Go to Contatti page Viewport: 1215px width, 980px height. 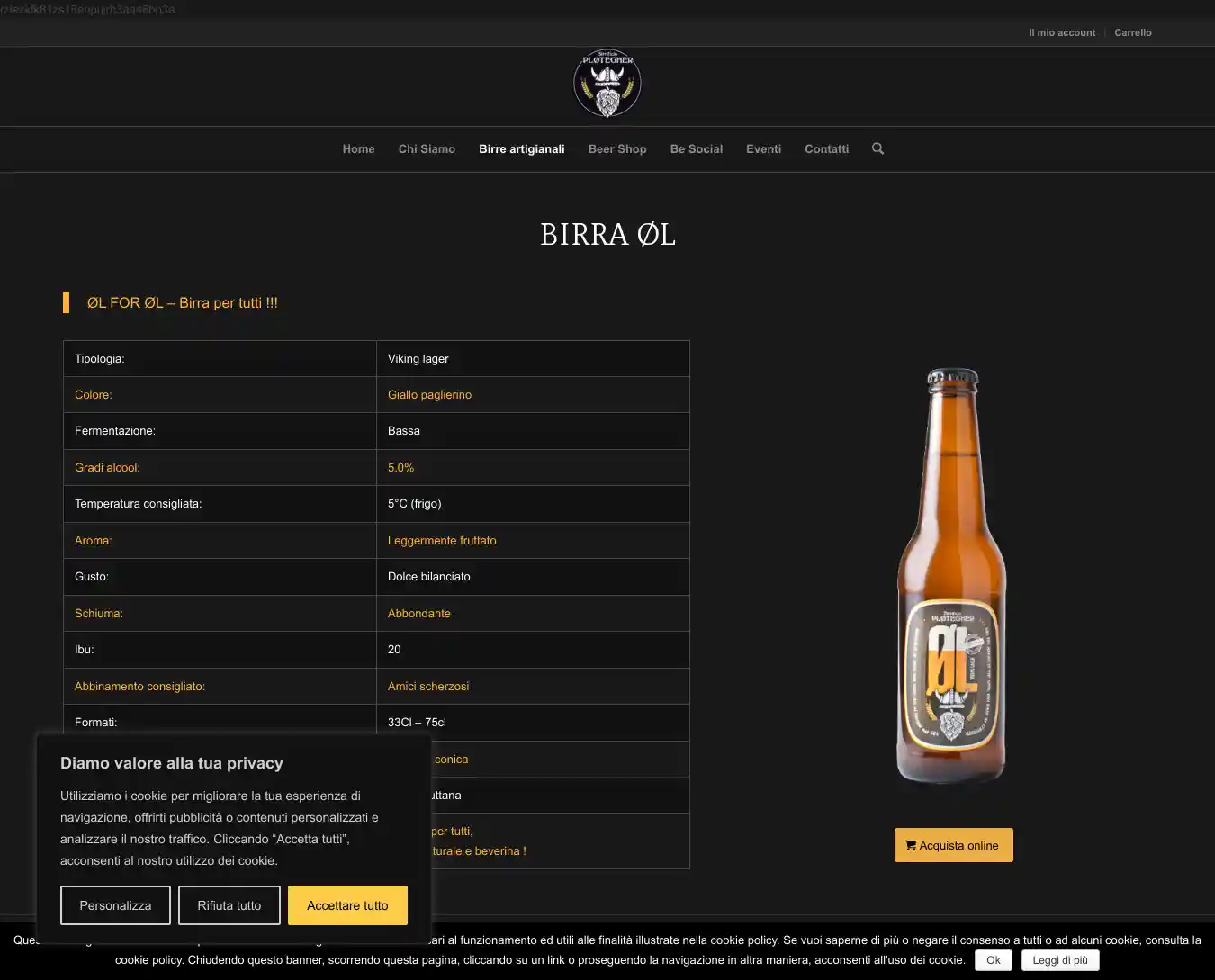(826, 149)
